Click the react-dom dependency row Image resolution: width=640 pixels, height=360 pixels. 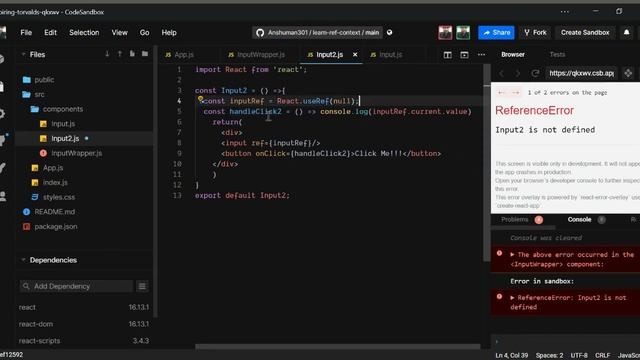[84, 324]
